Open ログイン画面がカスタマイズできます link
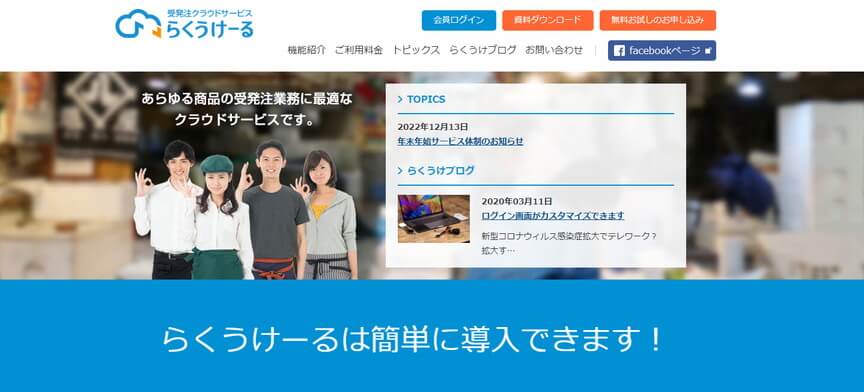This screenshot has width=864, height=392. [553, 216]
